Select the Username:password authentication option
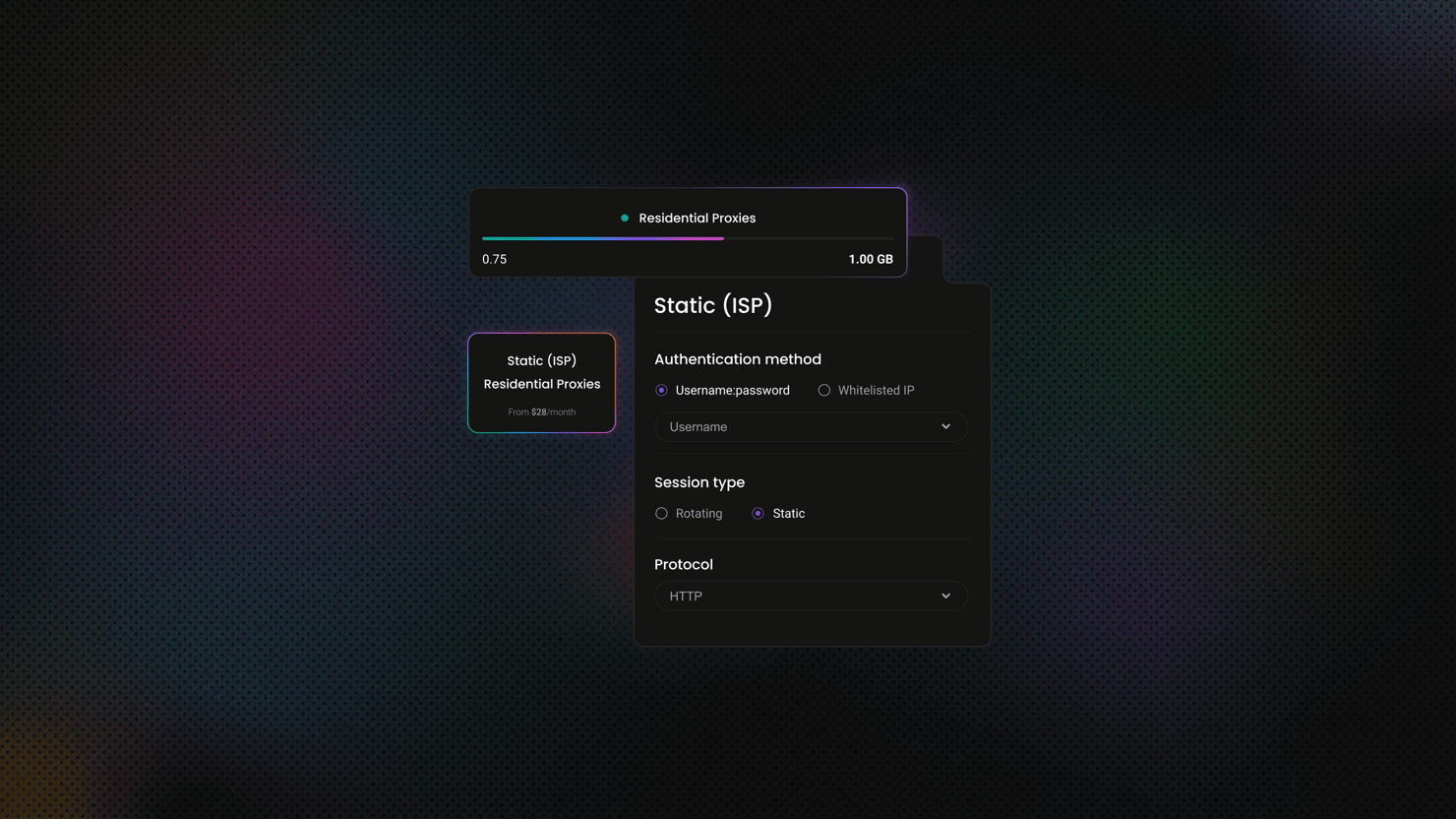 (x=661, y=391)
